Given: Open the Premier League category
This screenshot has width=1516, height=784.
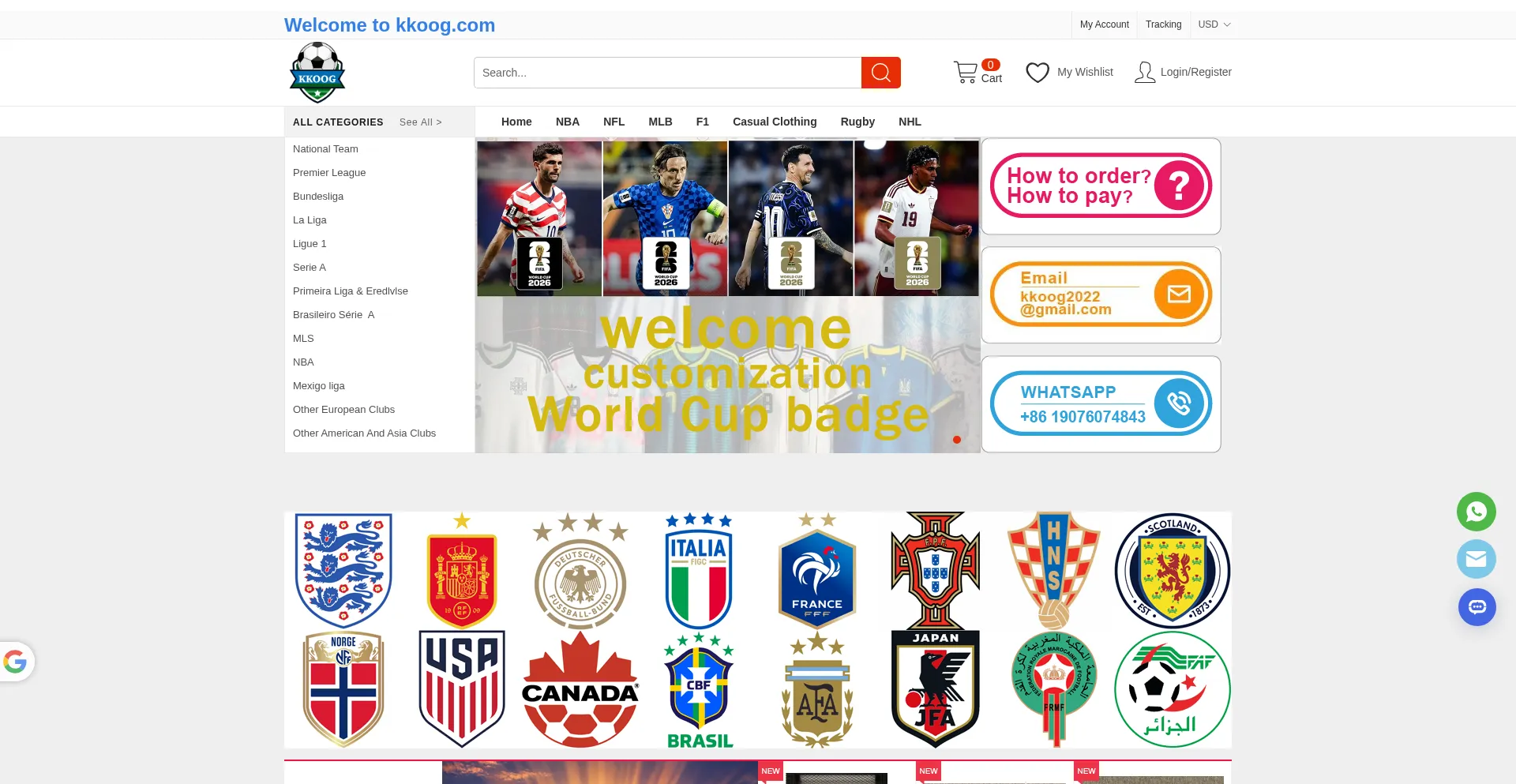Looking at the screenshot, I should tap(329, 173).
